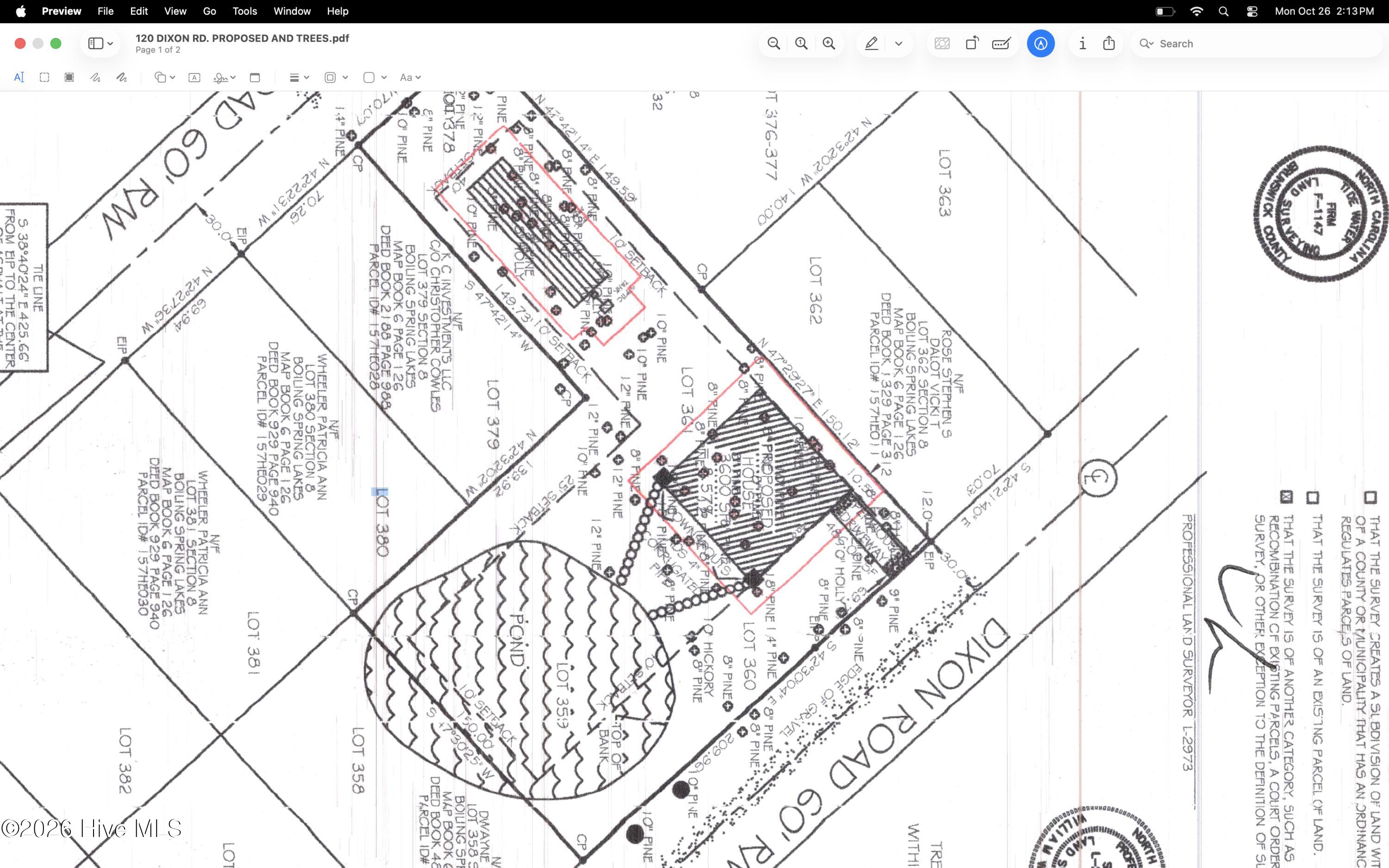The width and height of the screenshot is (1389, 868).
Task: Insert a text box with Text tool
Action: point(194,77)
